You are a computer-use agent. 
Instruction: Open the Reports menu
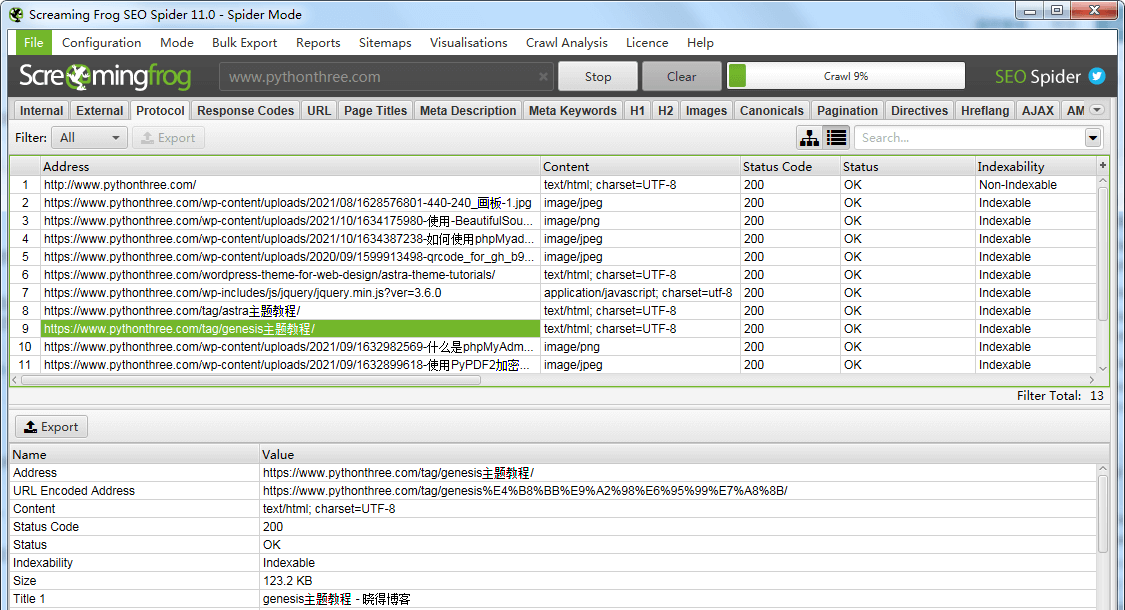318,42
